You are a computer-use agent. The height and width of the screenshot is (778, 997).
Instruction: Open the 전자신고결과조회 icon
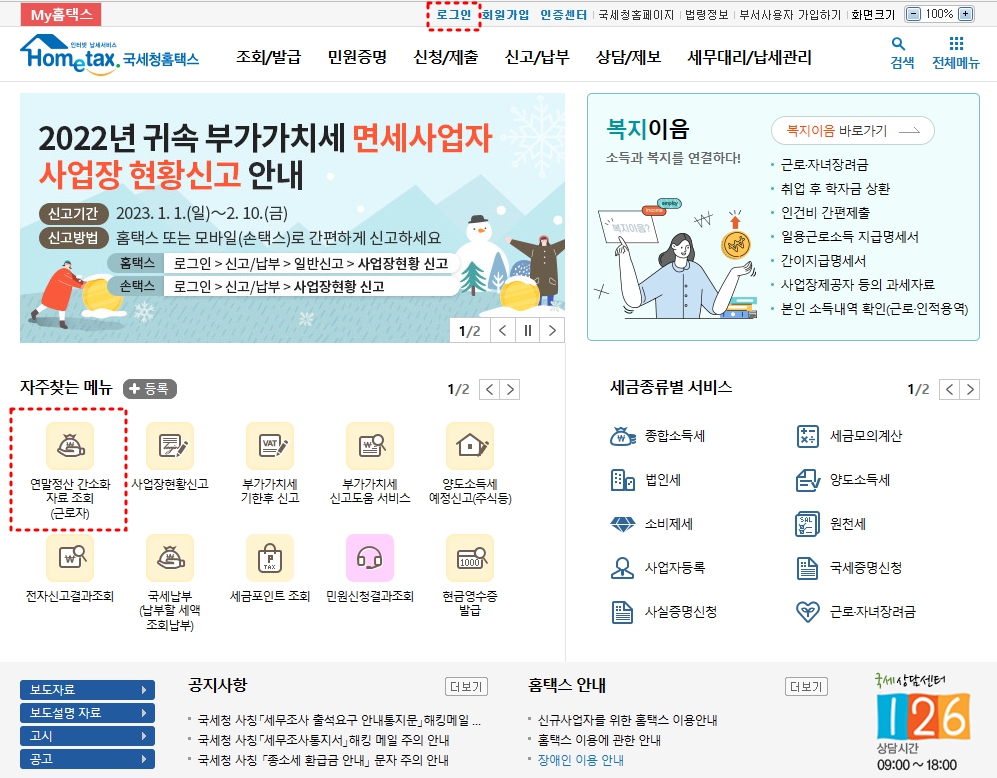tap(70, 558)
